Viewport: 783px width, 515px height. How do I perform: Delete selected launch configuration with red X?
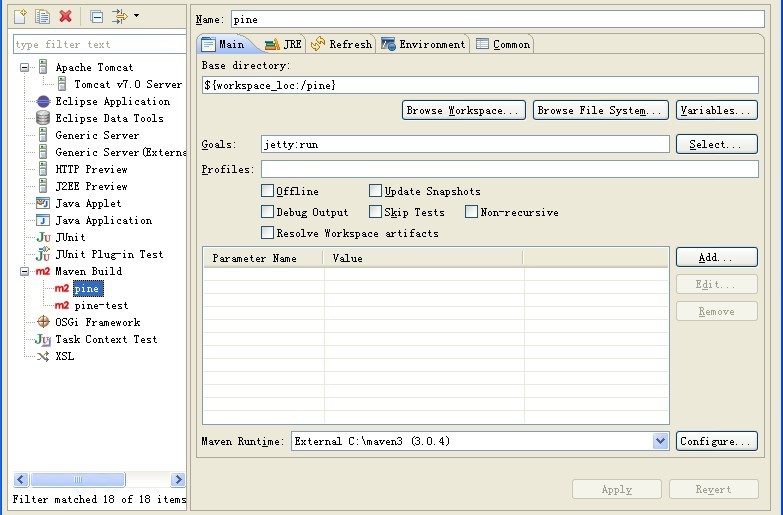[x=65, y=16]
